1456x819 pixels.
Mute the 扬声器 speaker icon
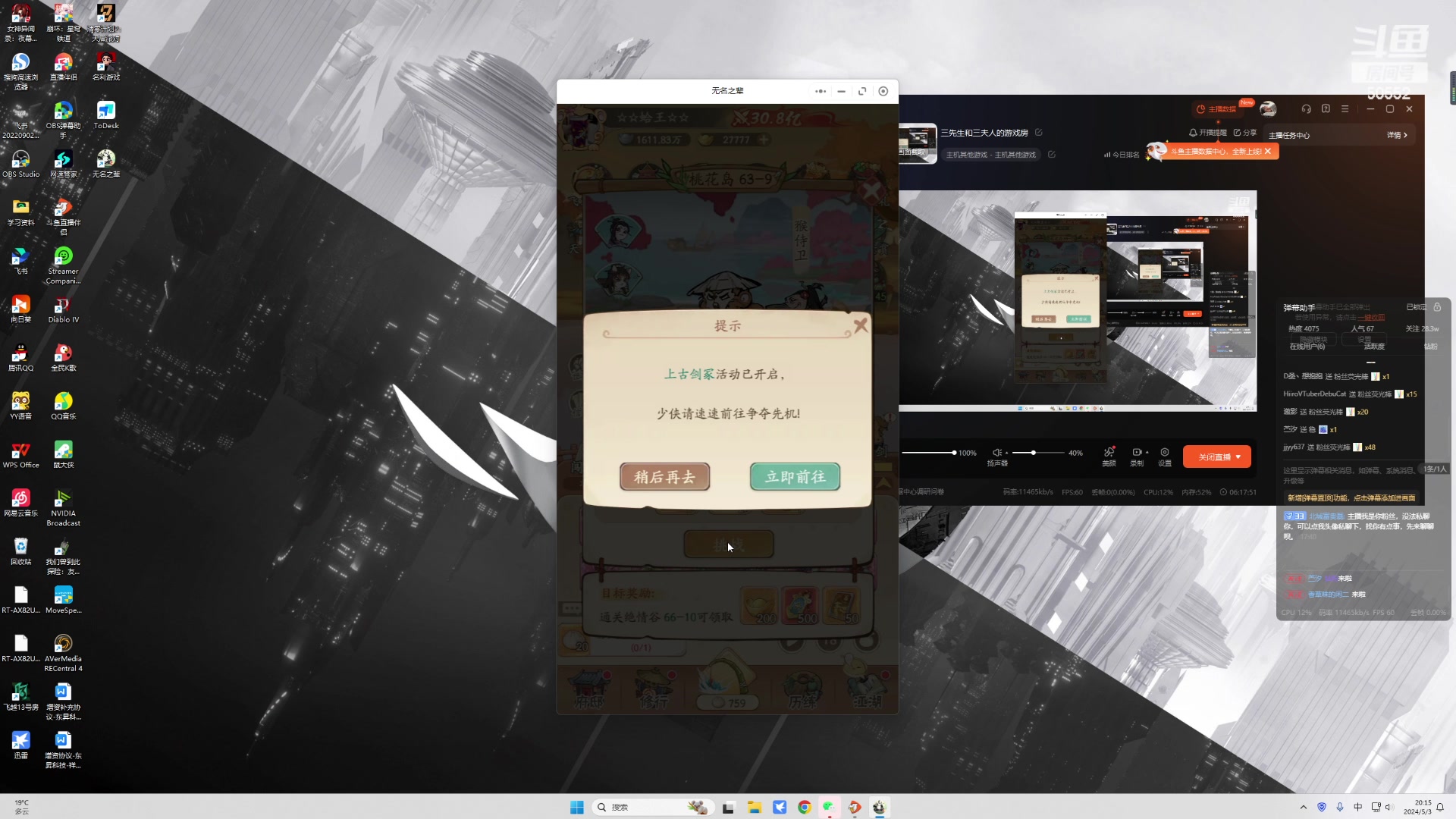(x=996, y=453)
